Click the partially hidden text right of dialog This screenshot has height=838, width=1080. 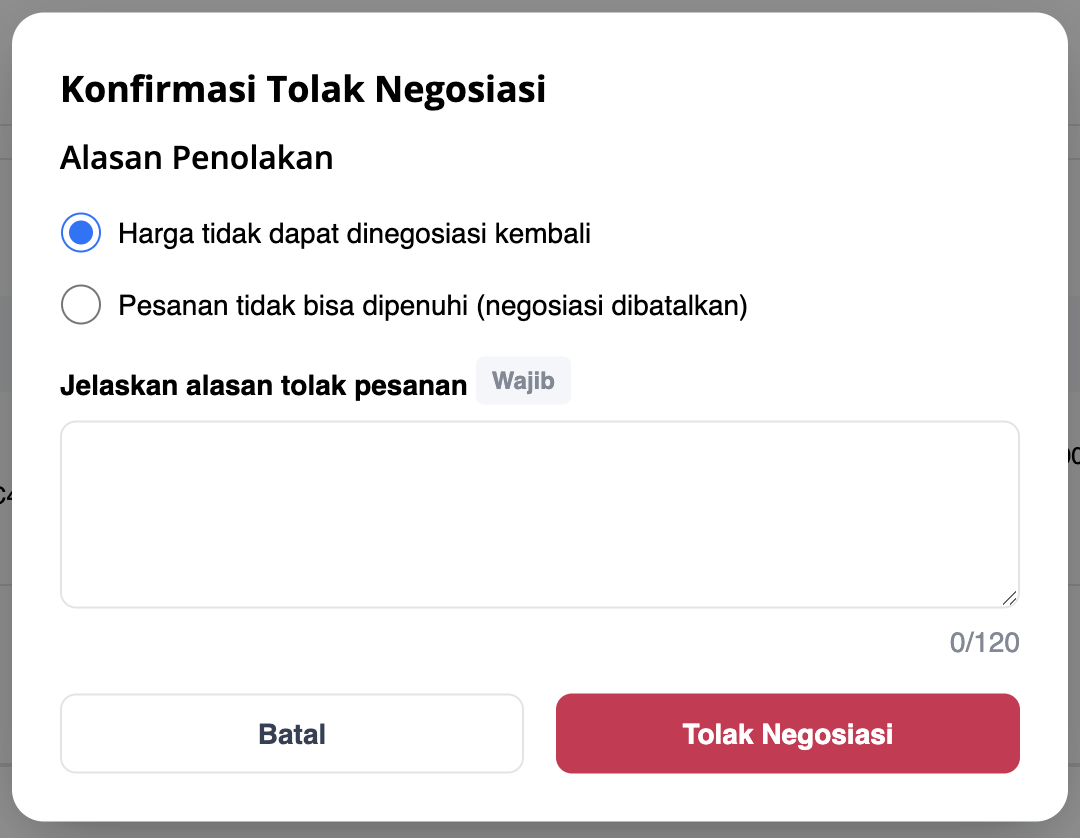(x=1074, y=455)
